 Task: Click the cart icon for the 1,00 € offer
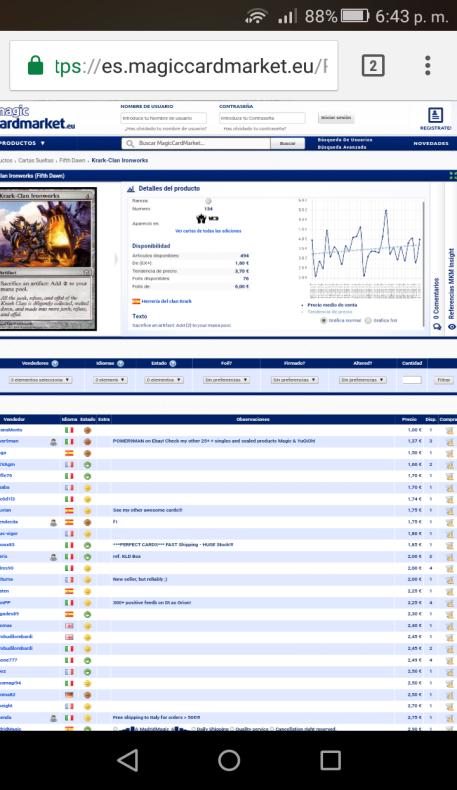coord(449,430)
